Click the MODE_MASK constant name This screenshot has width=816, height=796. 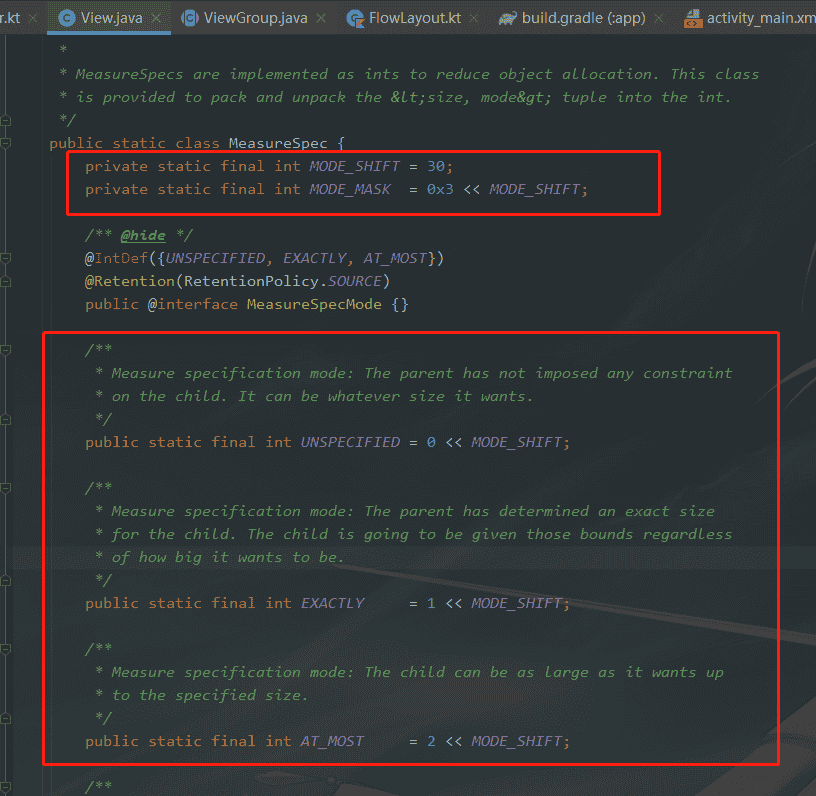click(350, 189)
